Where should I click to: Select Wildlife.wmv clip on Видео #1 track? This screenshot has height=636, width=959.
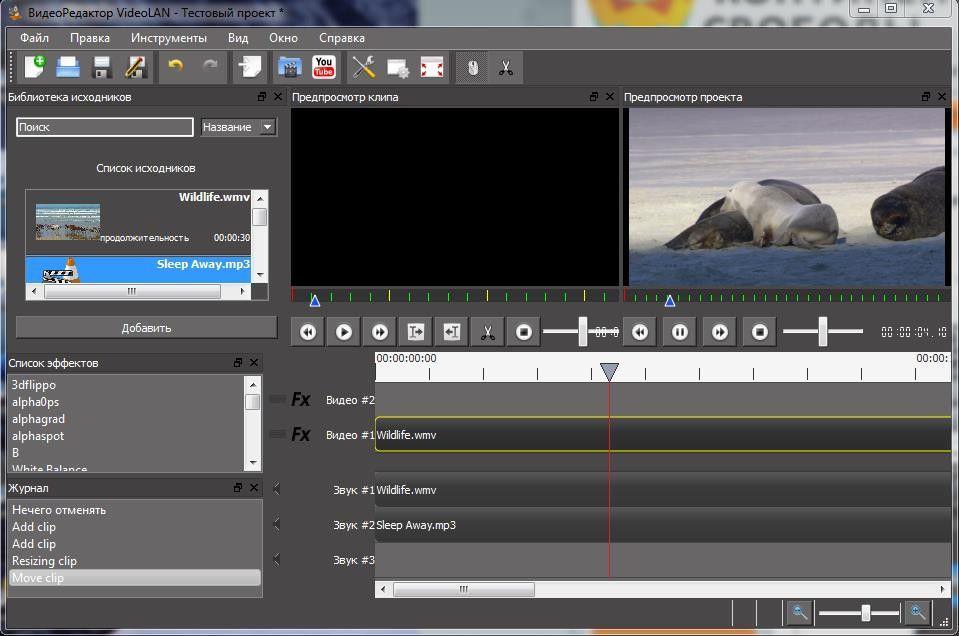click(663, 435)
